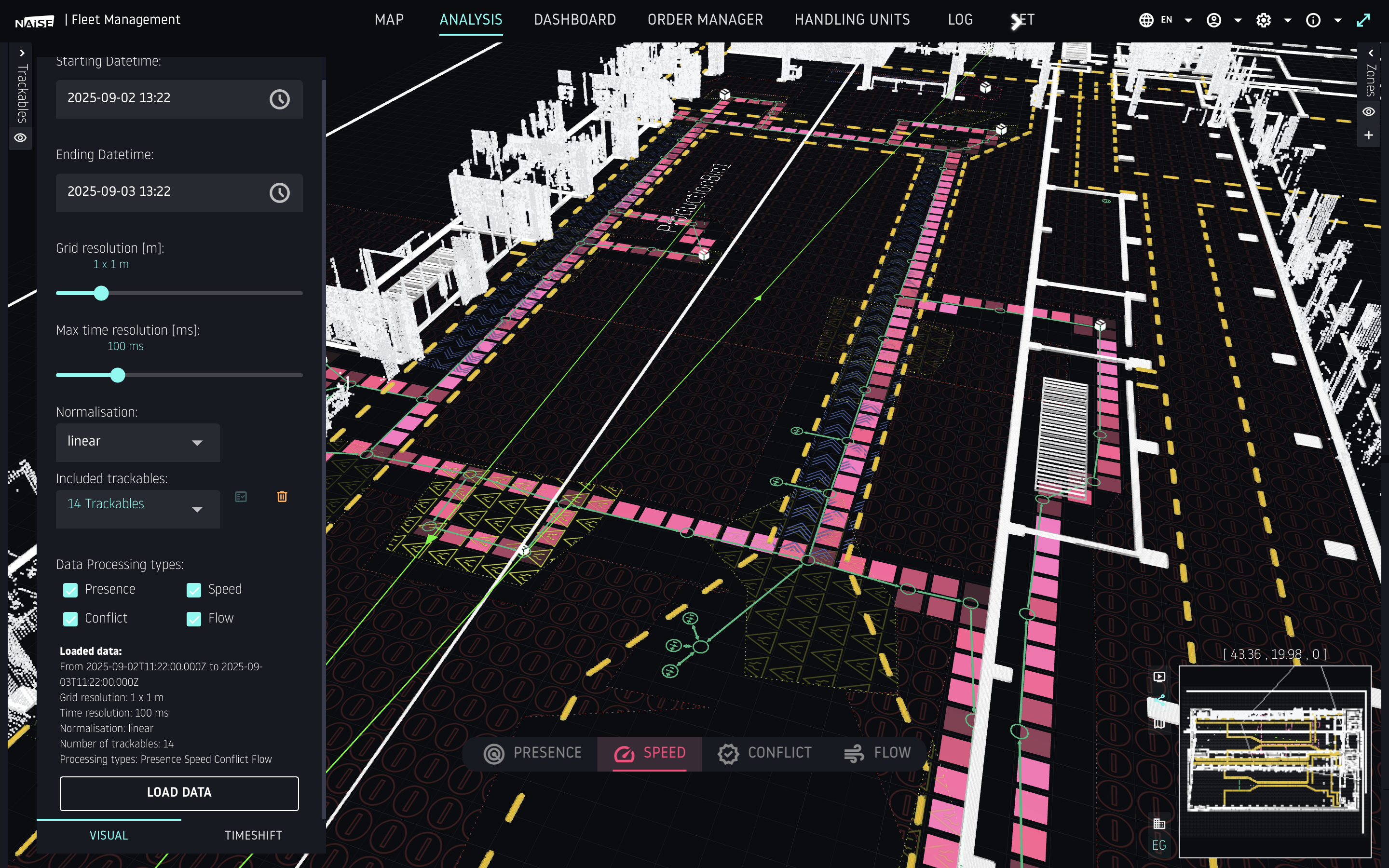
Task: Click the fullscreen expand arrows icon
Action: pos(1364,20)
